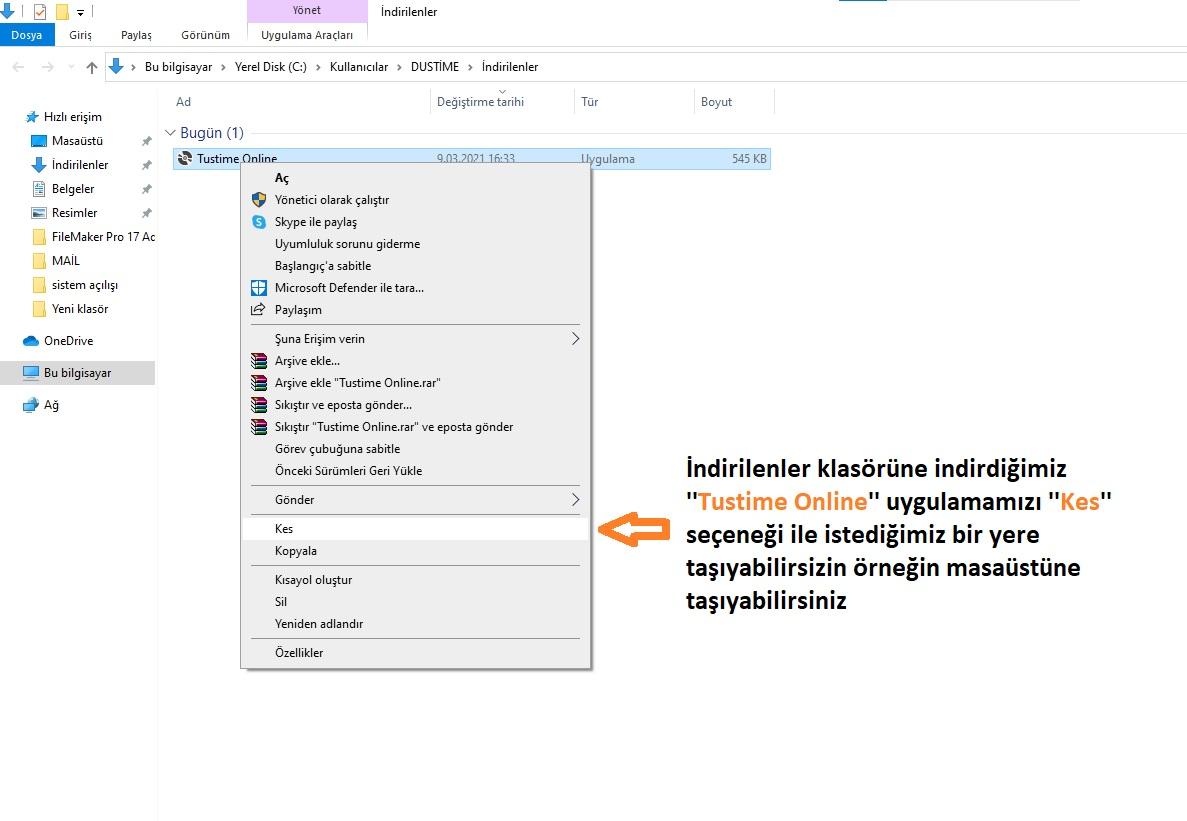Viewport: 1187px width, 821px height.
Task: Click the 545 KB size cell
Action: click(749, 159)
